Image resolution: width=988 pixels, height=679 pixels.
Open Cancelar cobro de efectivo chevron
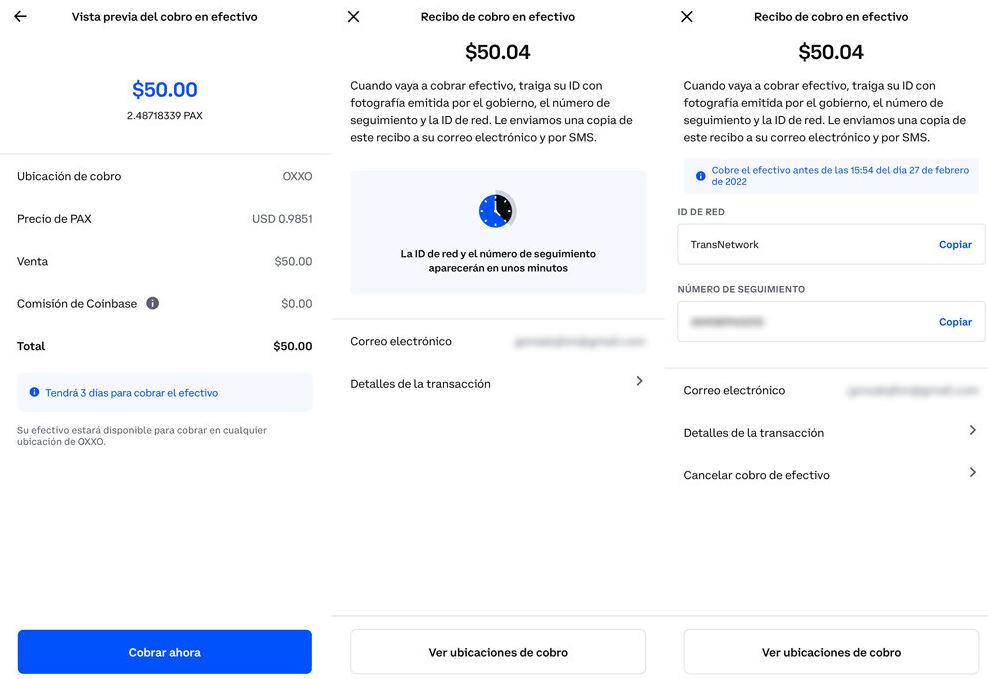pyautogui.click(x=972, y=472)
